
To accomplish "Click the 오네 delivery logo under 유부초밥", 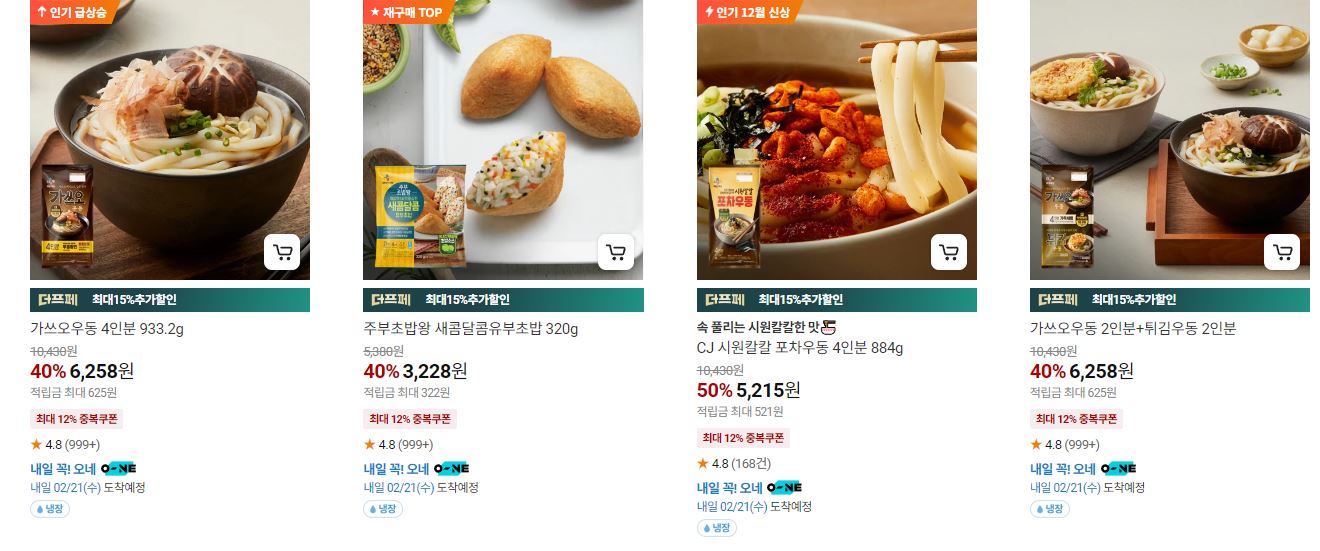I will [x=452, y=468].
